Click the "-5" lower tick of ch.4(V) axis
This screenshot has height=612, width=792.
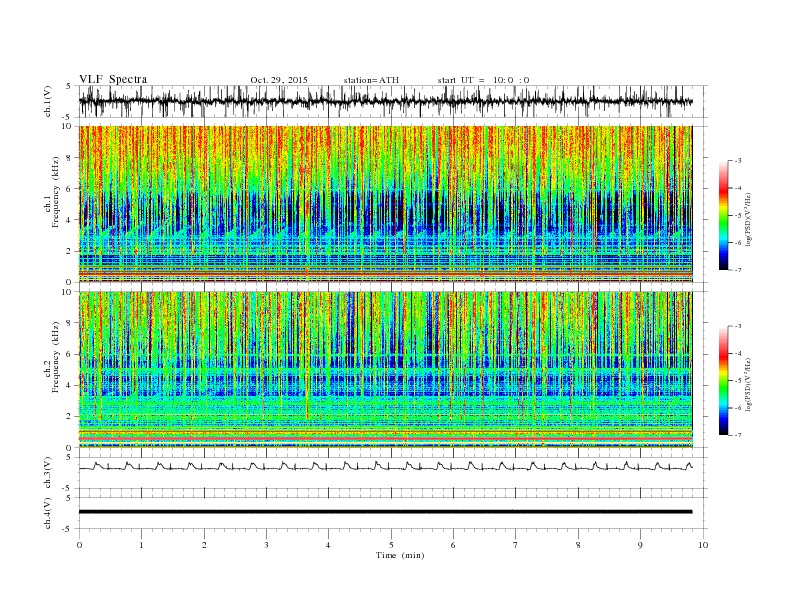click(x=68, y=529)
